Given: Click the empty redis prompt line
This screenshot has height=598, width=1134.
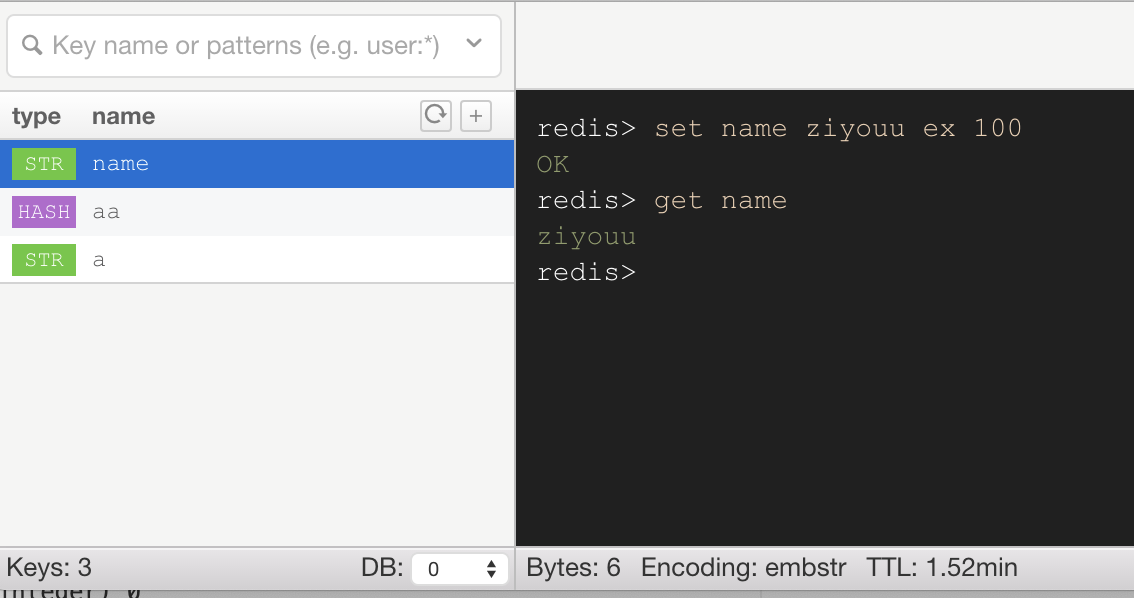Looking at the screenshot, I should tap(587, 273).
